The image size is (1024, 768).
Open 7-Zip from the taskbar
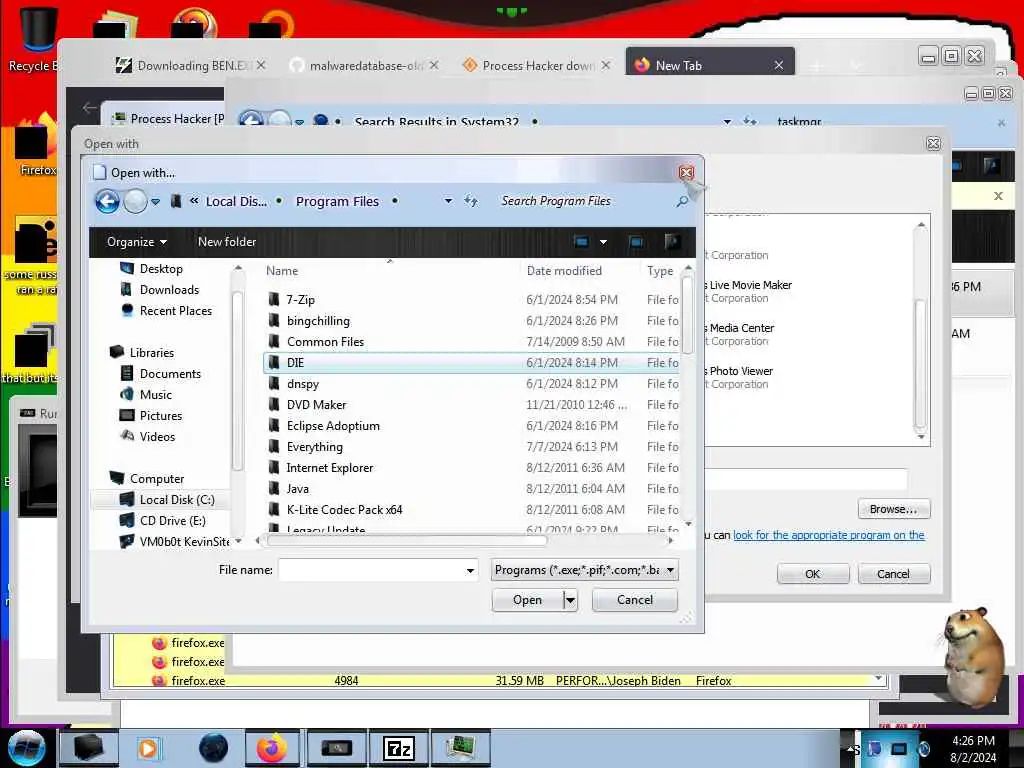click(x=398, y=748)
